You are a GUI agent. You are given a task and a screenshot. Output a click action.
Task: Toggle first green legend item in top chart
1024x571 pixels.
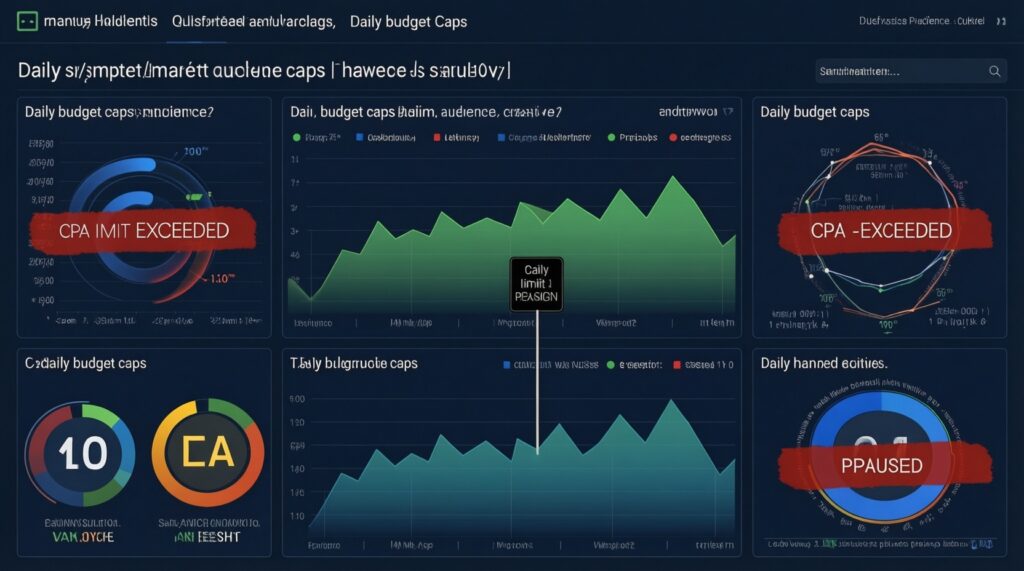(297, 137)
